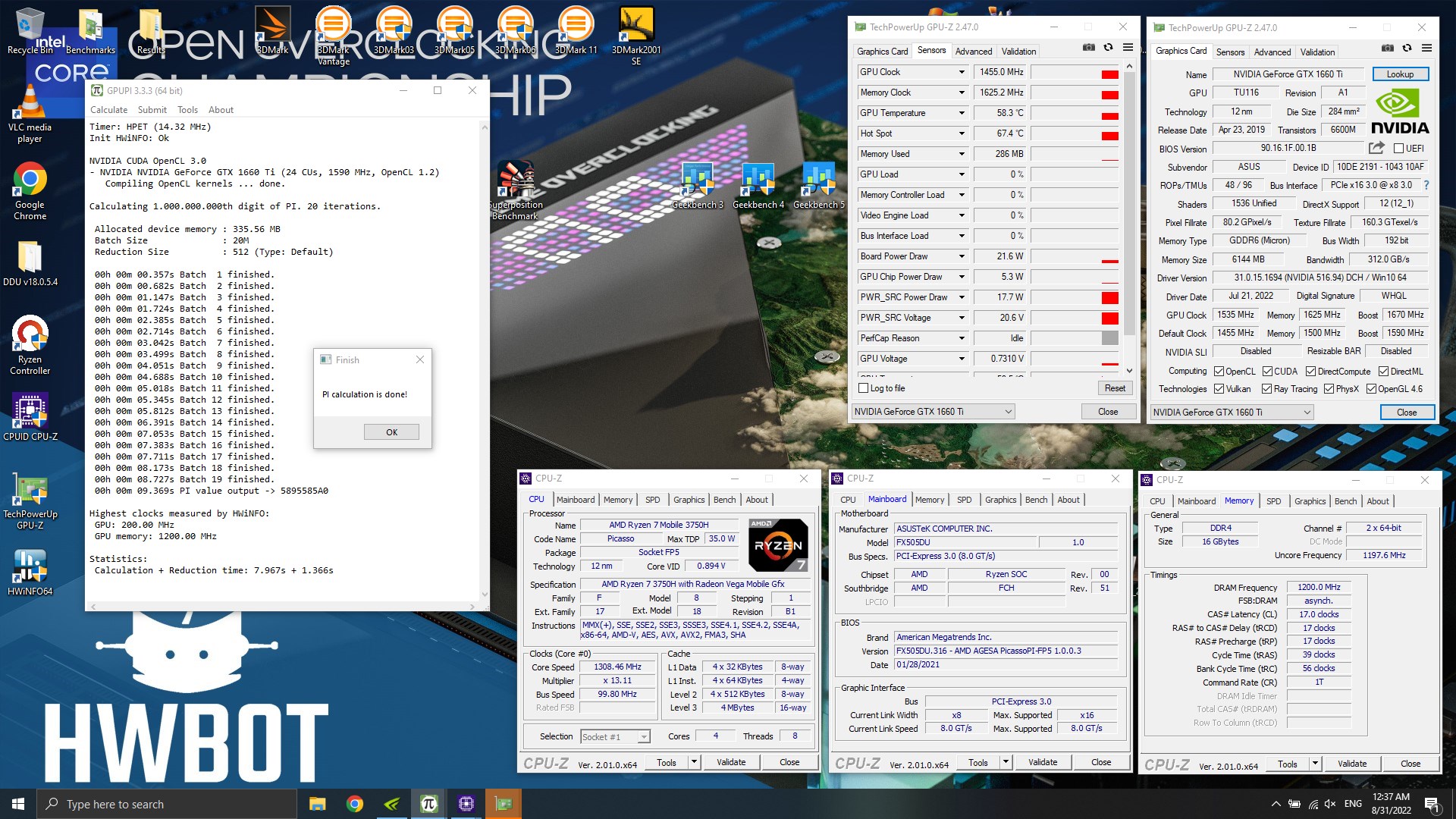Open the Results folder icon

151,30
